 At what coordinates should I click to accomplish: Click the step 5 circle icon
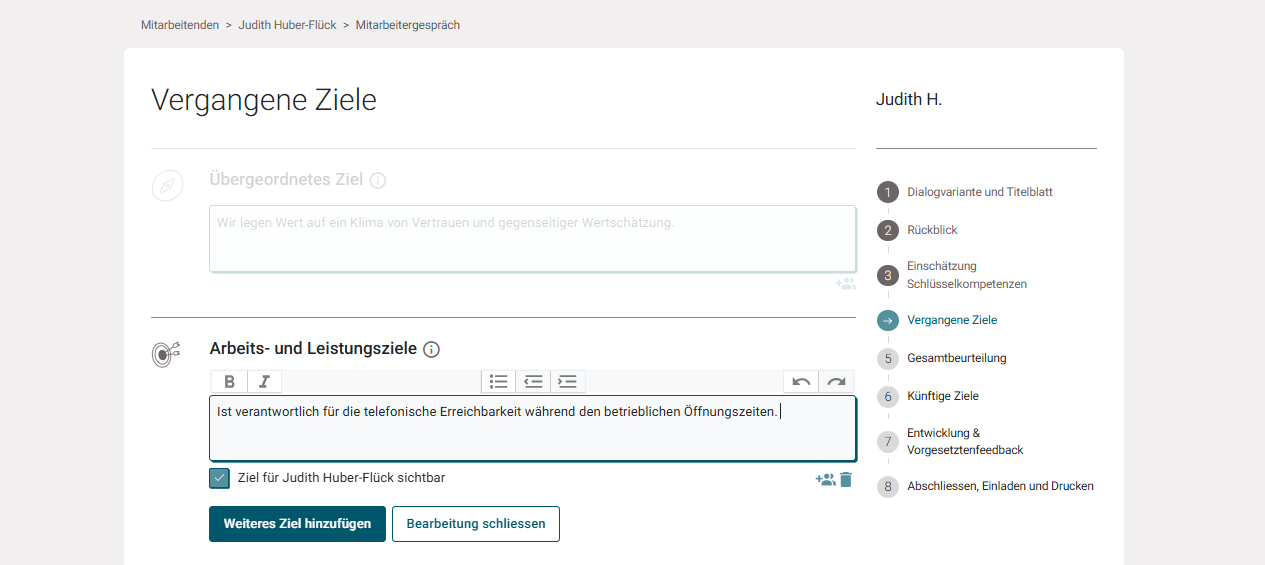888,358
